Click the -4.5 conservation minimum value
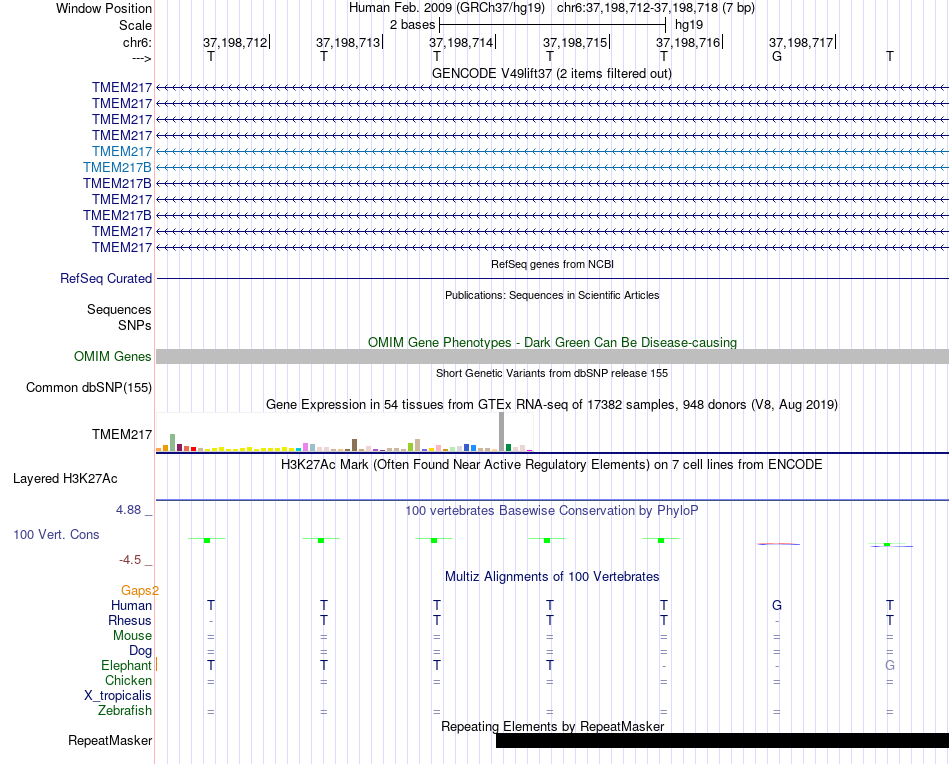The width and height of the screenshot is (950, 764). point(130,560)
